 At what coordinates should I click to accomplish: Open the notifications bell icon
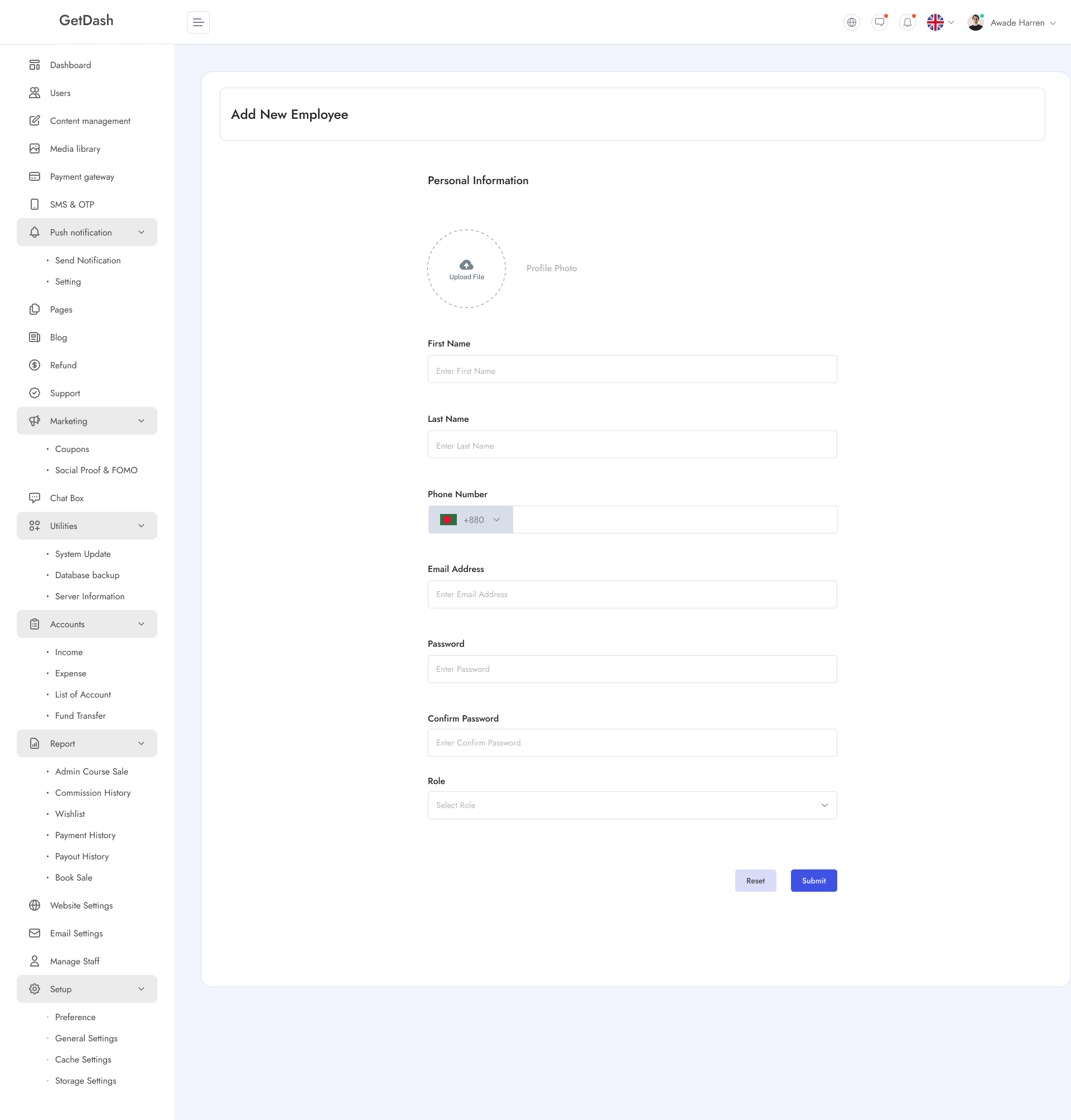908,22
